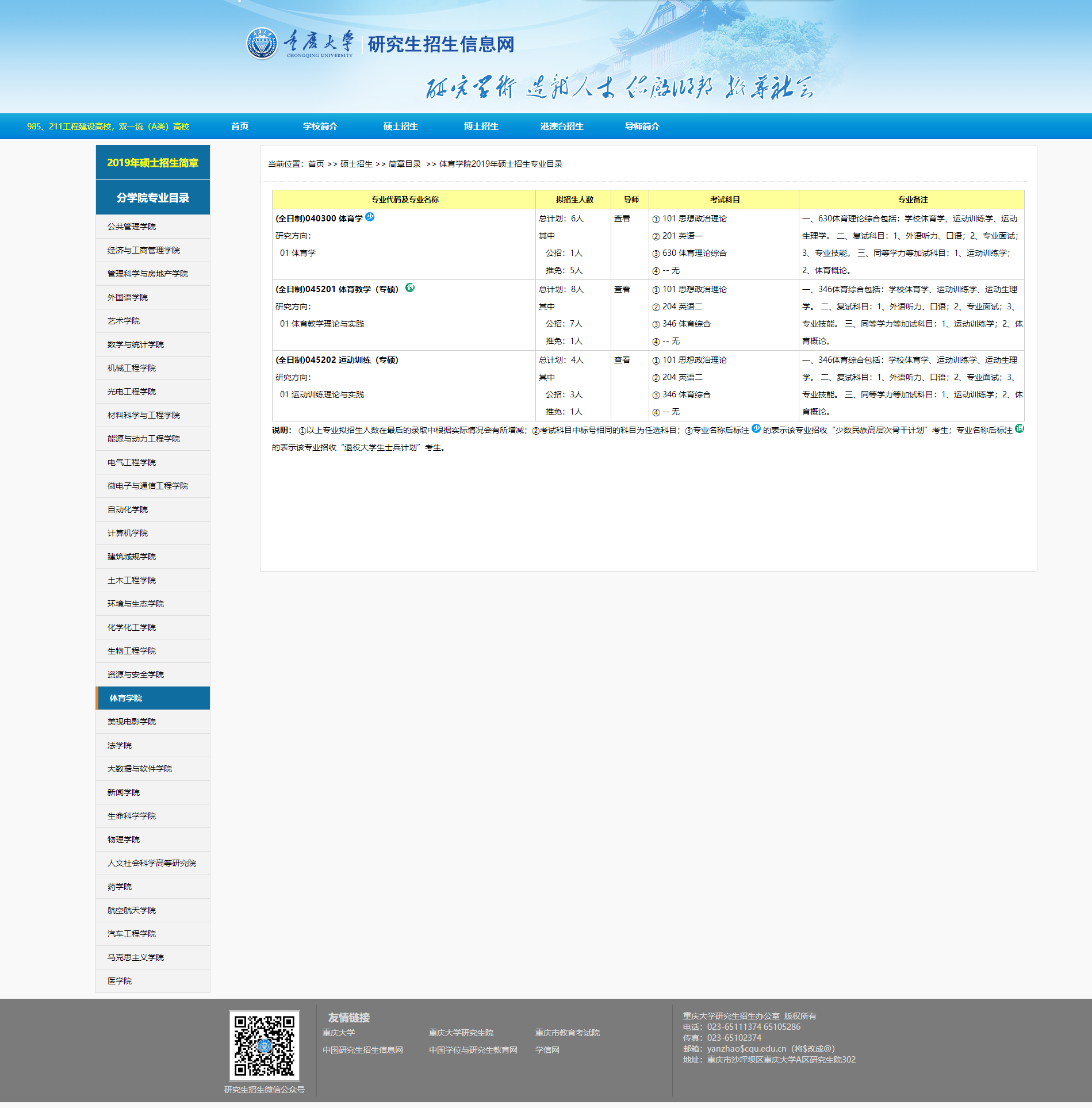
Task: Choose 医学院 at the sidebar bottom
Action: click(120, 981)
